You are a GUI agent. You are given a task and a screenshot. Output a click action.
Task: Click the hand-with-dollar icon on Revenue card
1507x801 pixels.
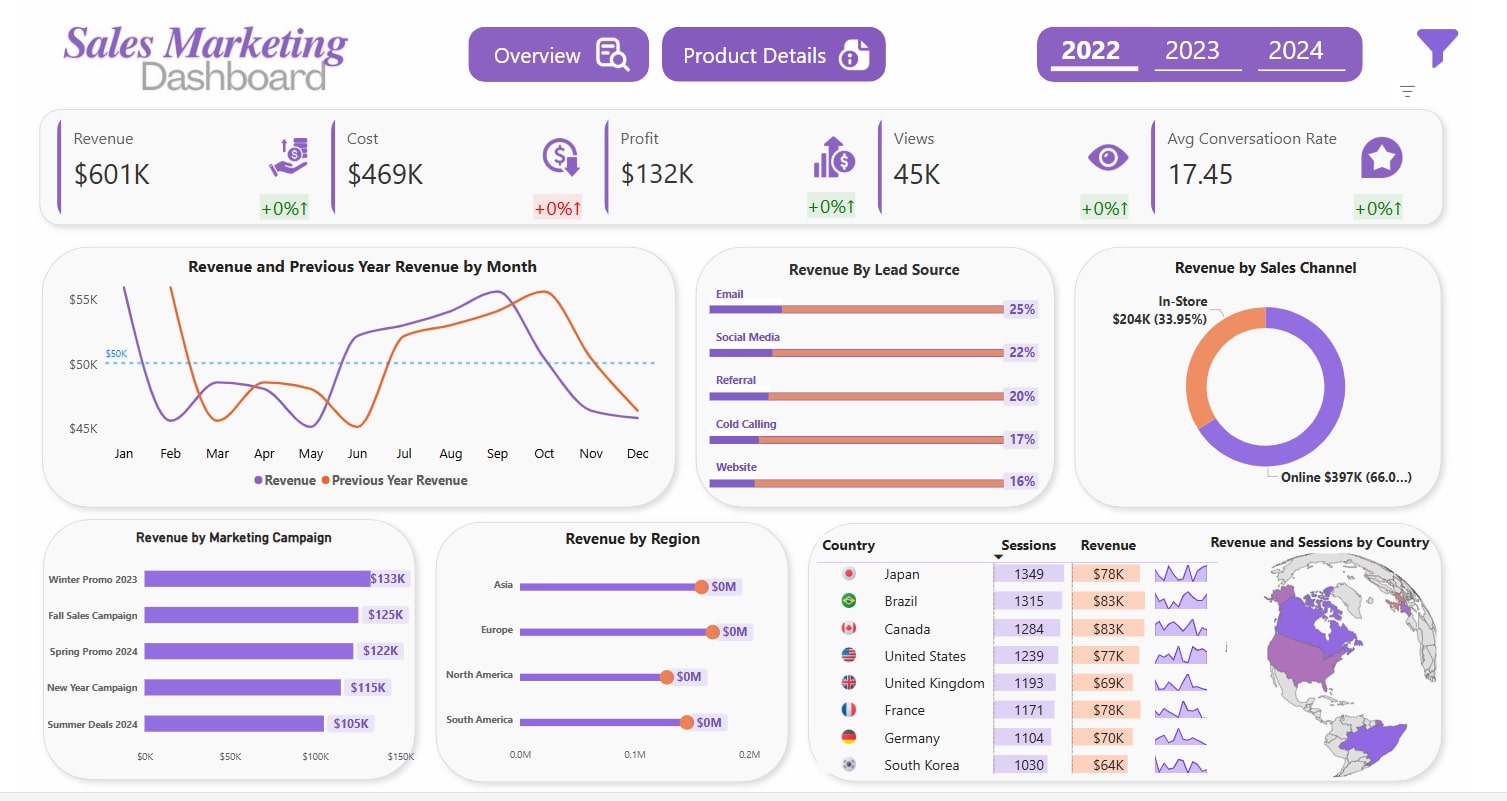coord(287,158)
